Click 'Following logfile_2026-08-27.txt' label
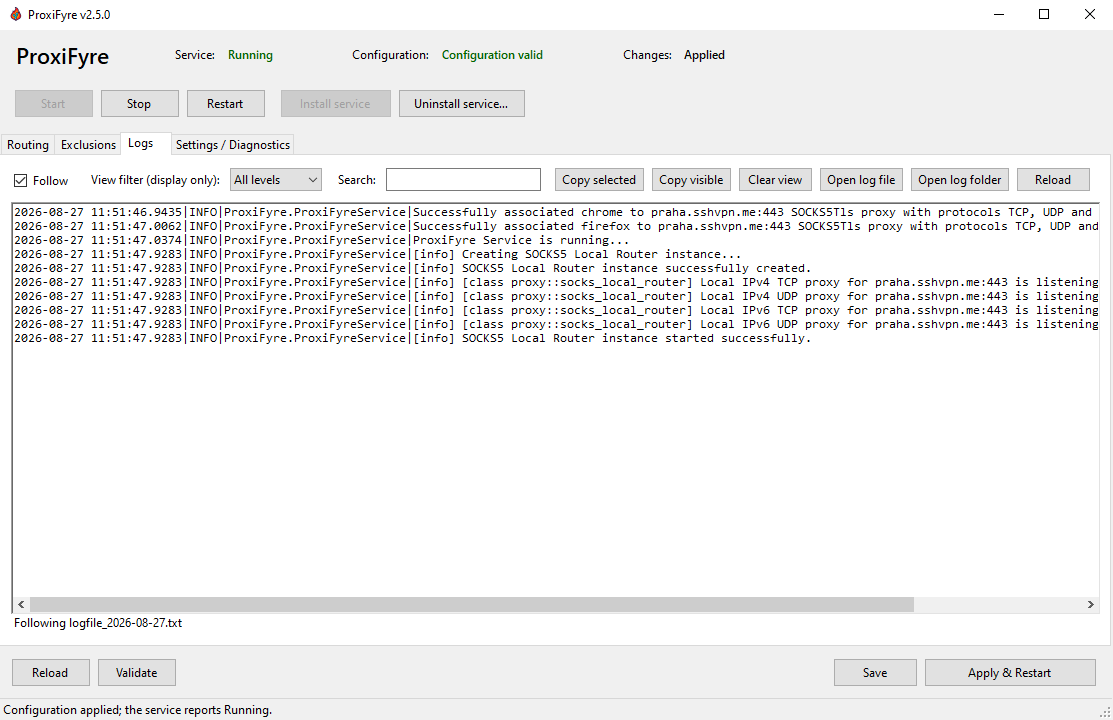This screenshot has width=1113, height=720. click(98, 623)
